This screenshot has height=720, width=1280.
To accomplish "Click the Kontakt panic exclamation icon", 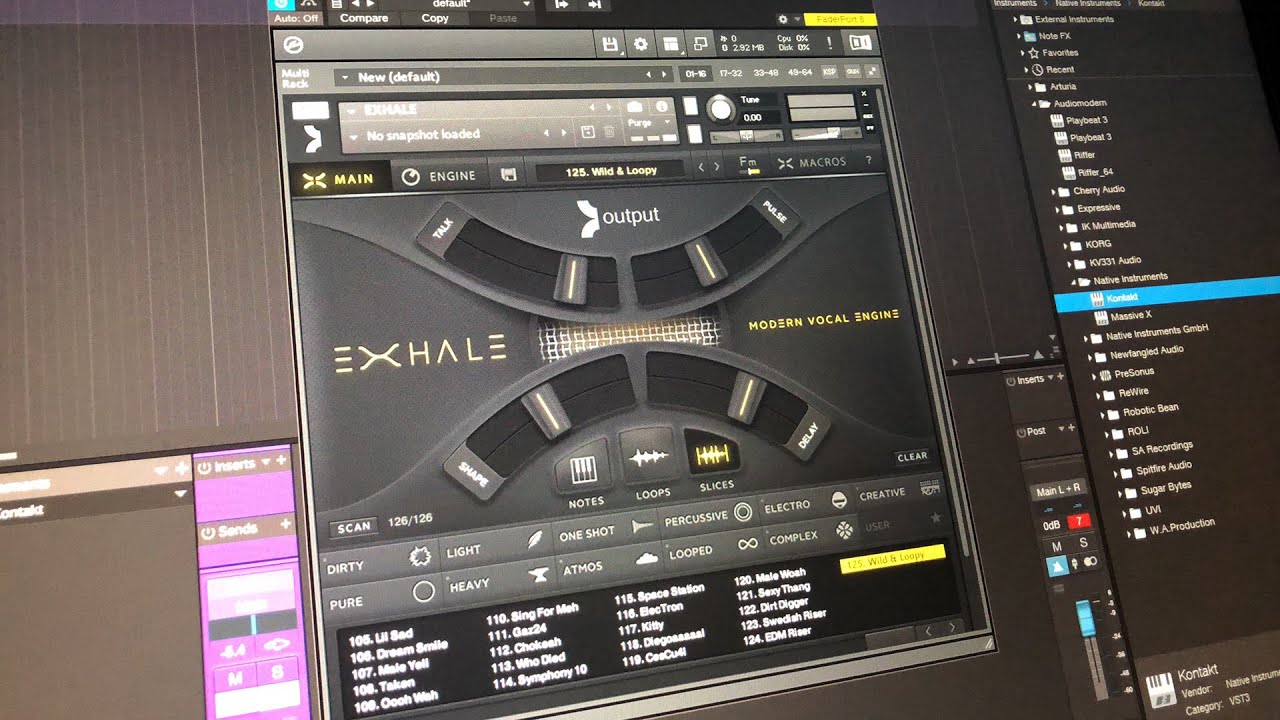I will (x=829, y=43).
